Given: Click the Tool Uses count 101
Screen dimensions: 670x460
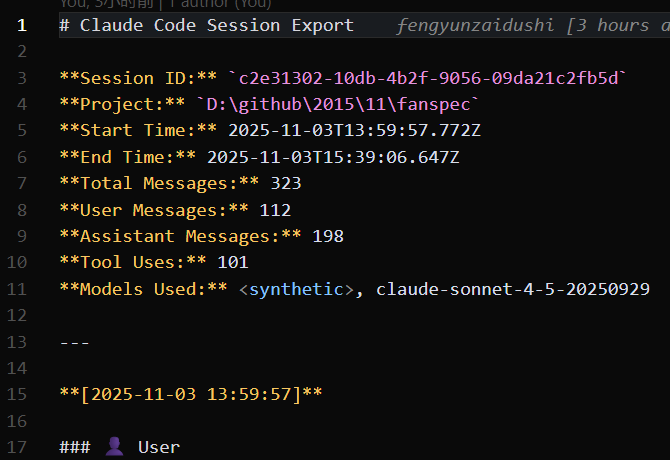Looking at the screenshot, I should [232, 262].
